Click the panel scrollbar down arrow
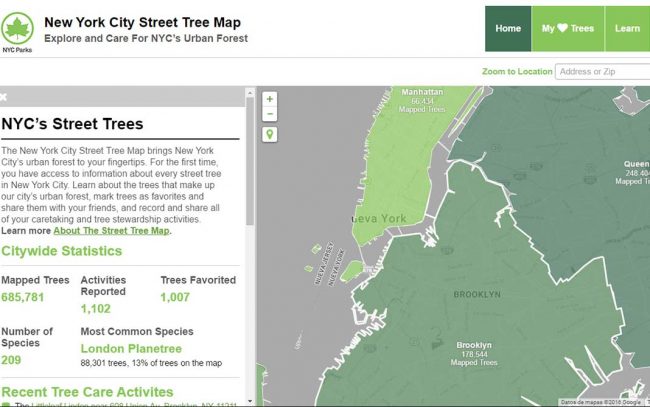The width and height of the screenshot is (650, 407). [250, 401]
